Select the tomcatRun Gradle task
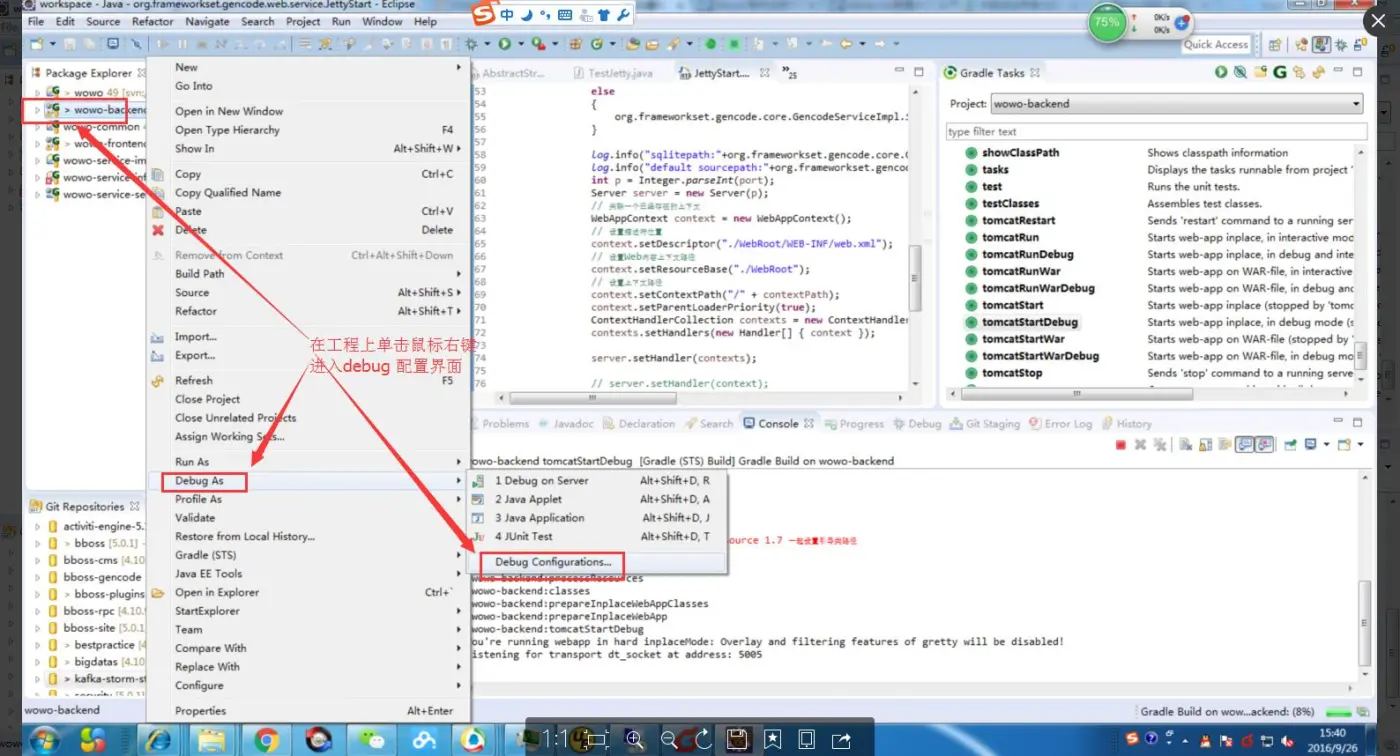Image resolution: width=1400 pixels, height=756 pixels. (1010, 238)
